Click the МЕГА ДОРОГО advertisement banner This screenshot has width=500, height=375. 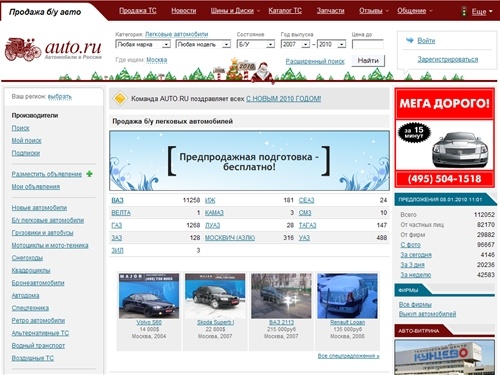click(x=444, y=138)
